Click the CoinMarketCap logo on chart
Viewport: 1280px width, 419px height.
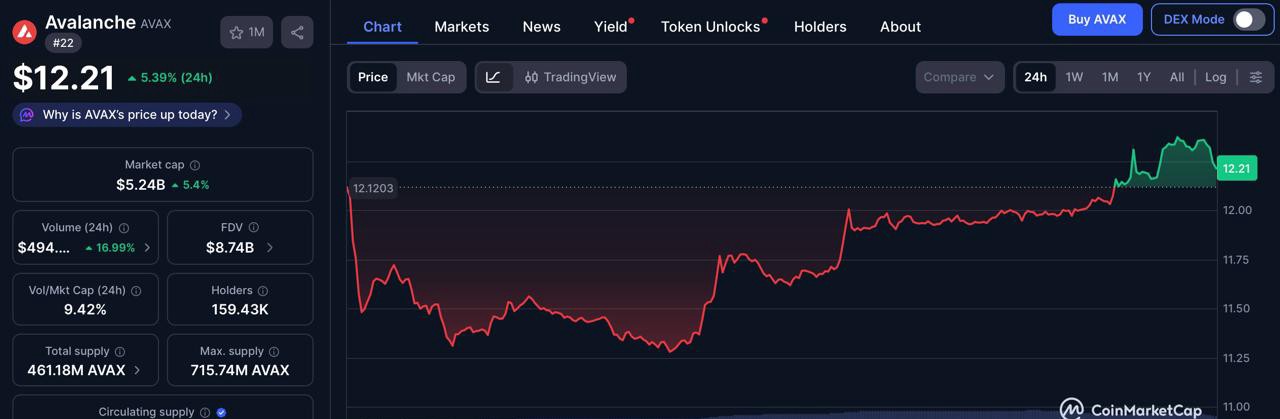point(1131,409)
